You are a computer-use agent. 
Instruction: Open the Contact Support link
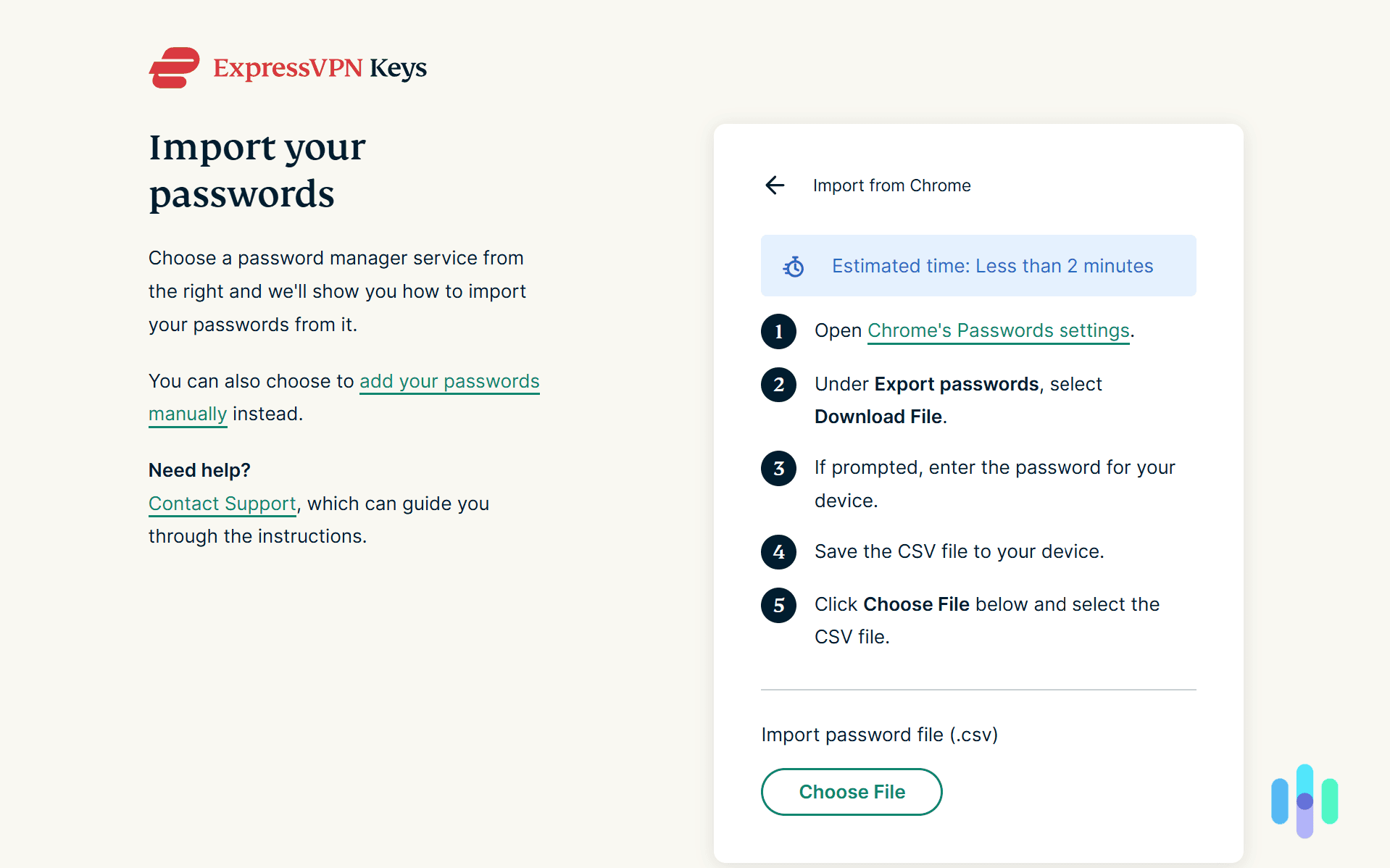[222, 503]
